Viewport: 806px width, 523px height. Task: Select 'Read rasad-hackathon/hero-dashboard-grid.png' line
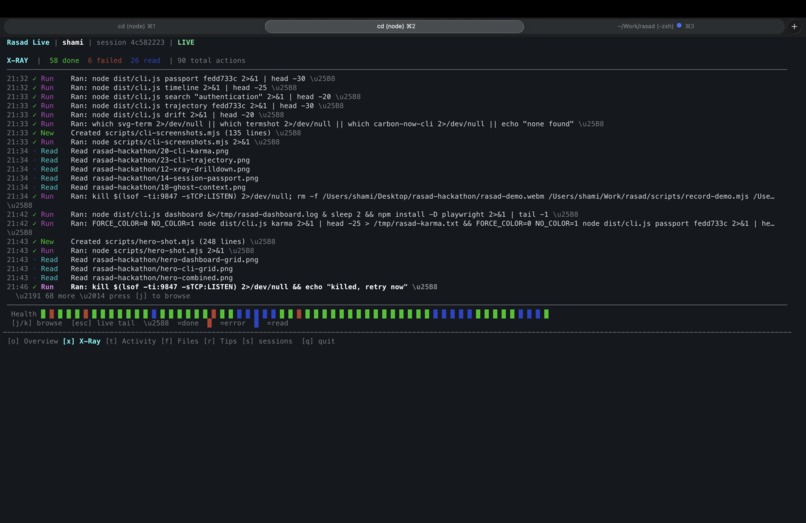pos(133,260)
